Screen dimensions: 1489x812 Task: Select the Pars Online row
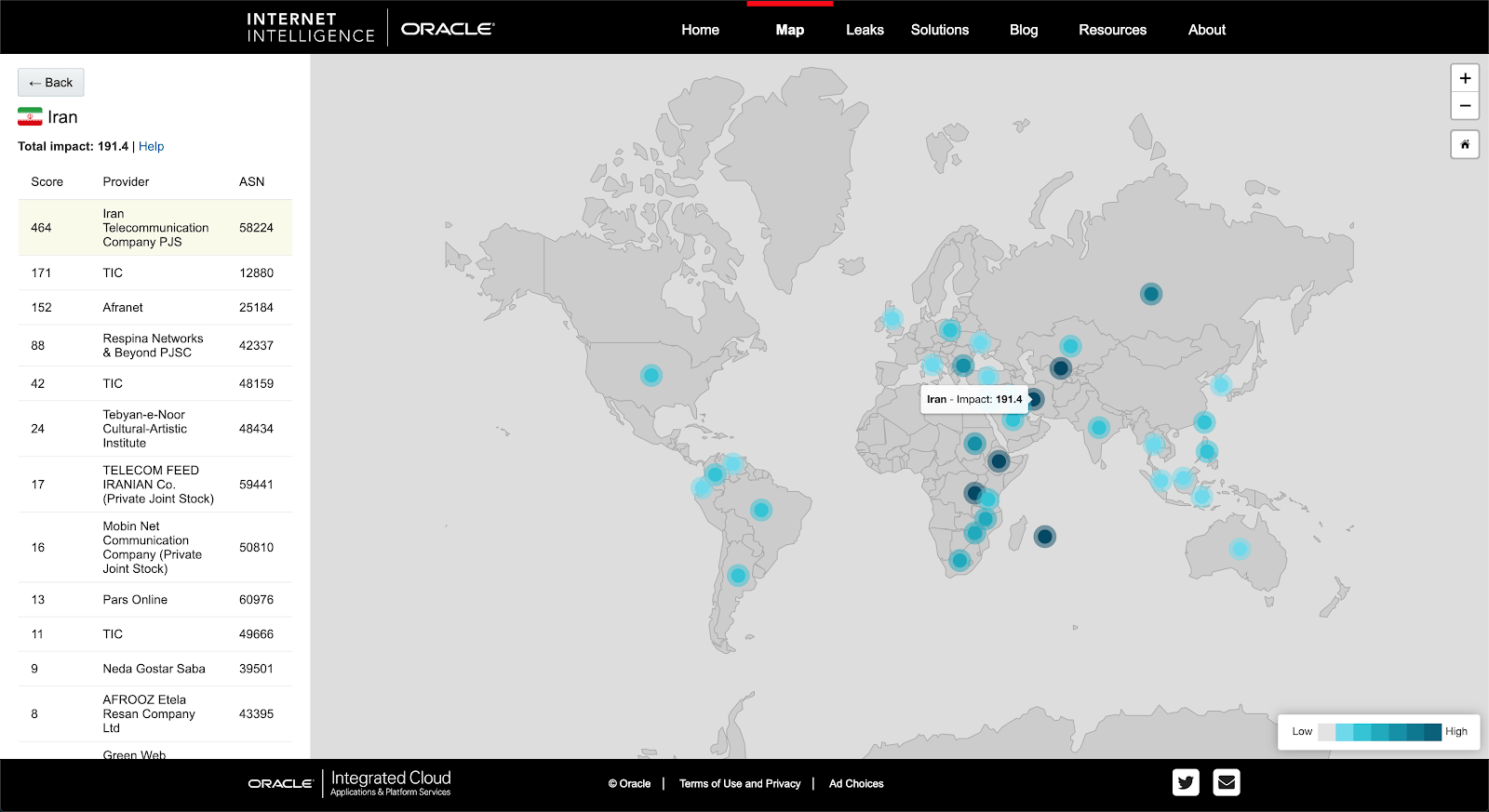click(155, 600)
